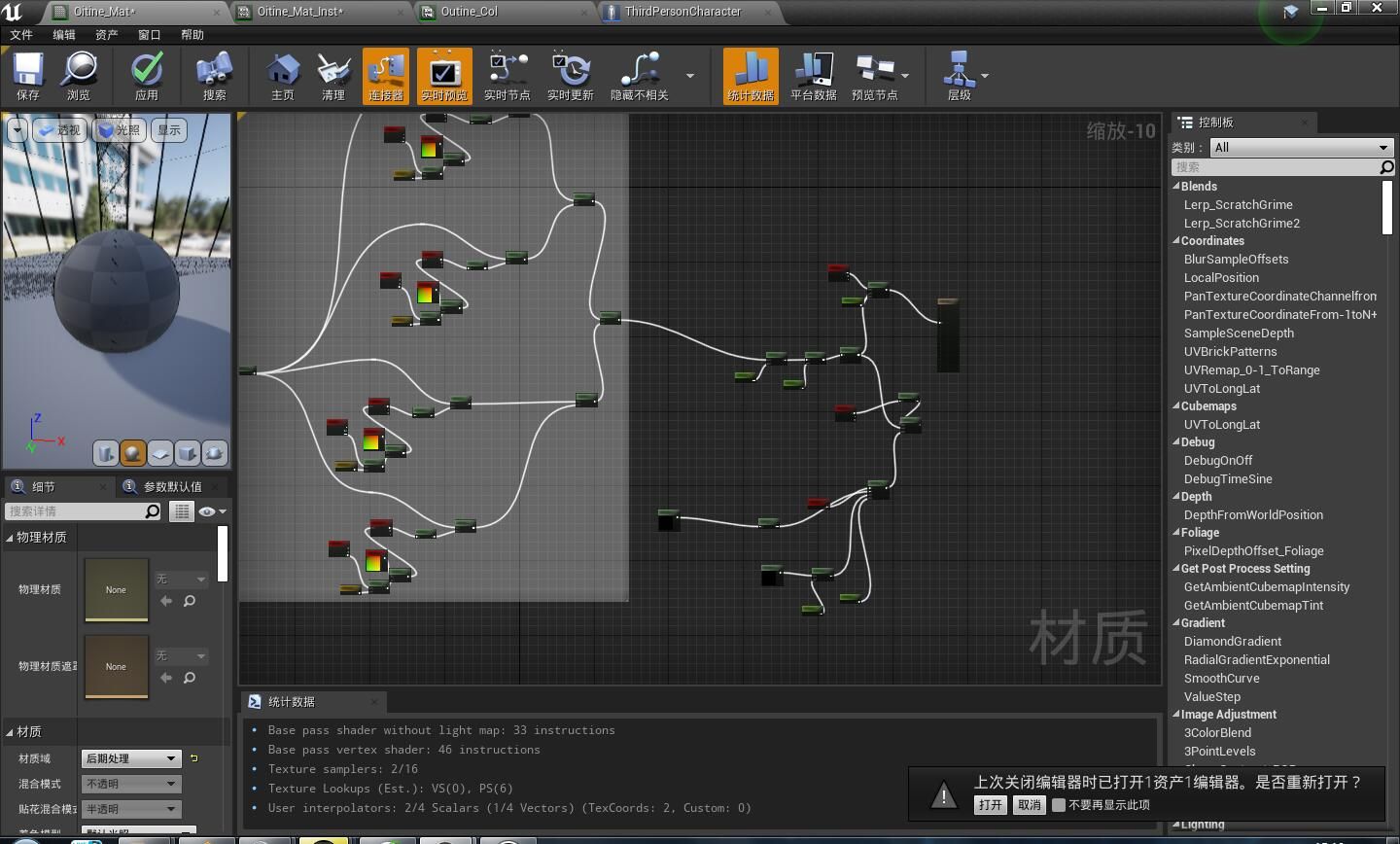This screenshot has height=844, width=1400.
Task: Click the 浏览 browse icon
Action: pyautogui.click(x=79, y=76)
